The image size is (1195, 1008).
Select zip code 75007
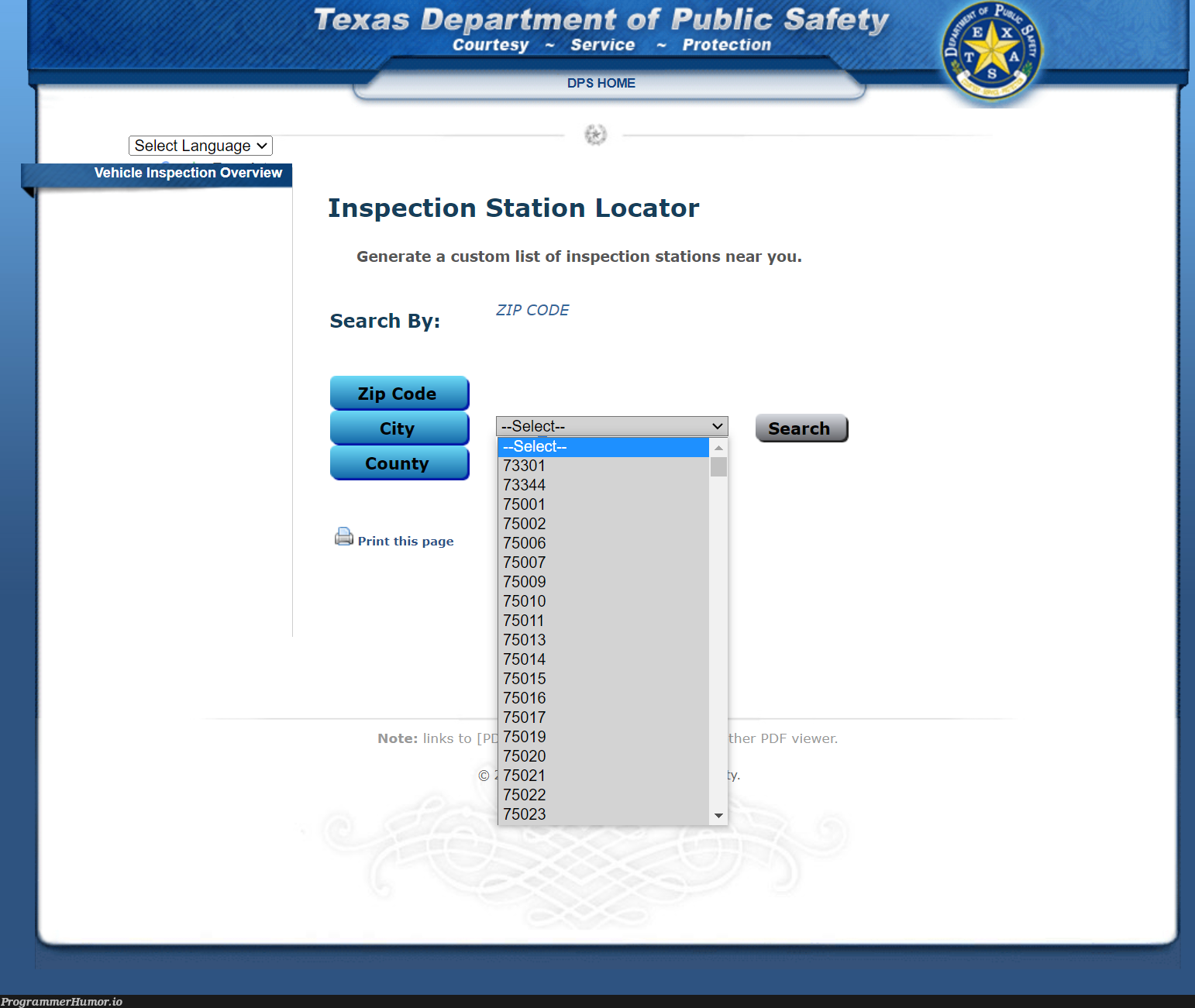click(603, 562)
